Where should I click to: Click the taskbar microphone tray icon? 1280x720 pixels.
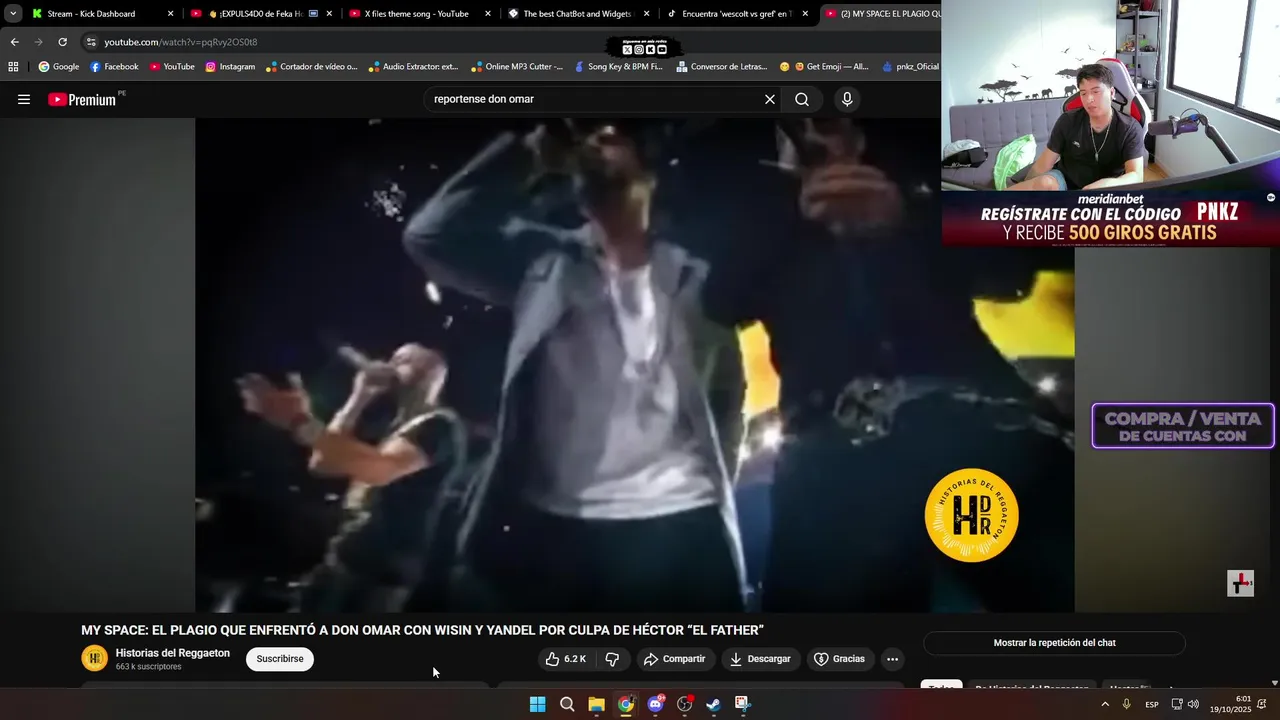1126,704
